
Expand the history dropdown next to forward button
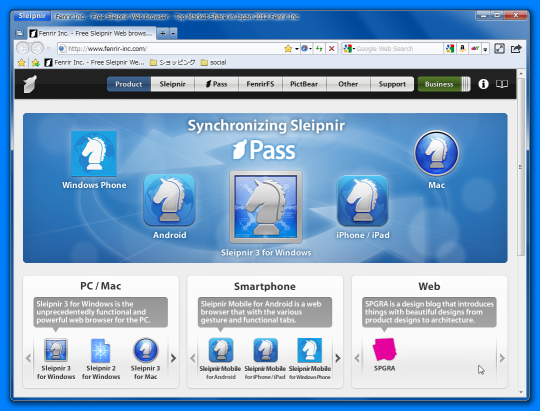[x=49, y=49]
